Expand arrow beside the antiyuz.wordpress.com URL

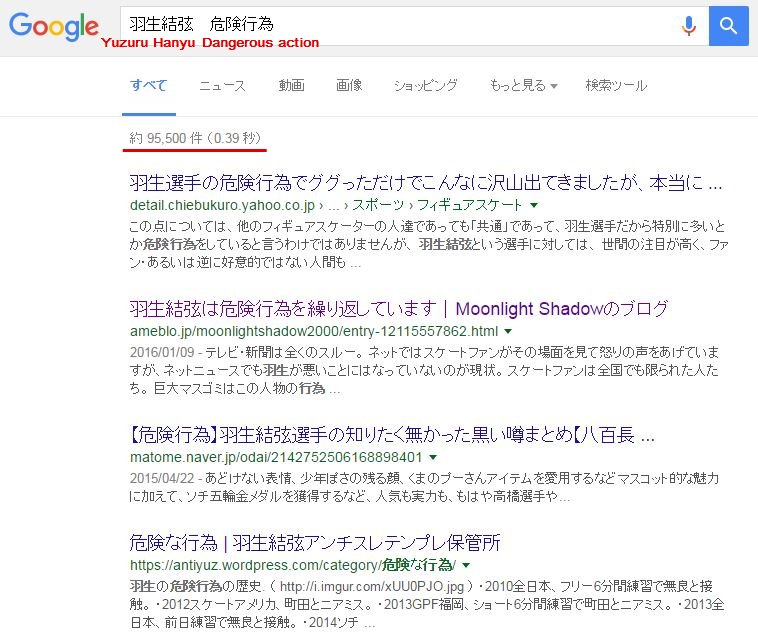tap(466, 565)
